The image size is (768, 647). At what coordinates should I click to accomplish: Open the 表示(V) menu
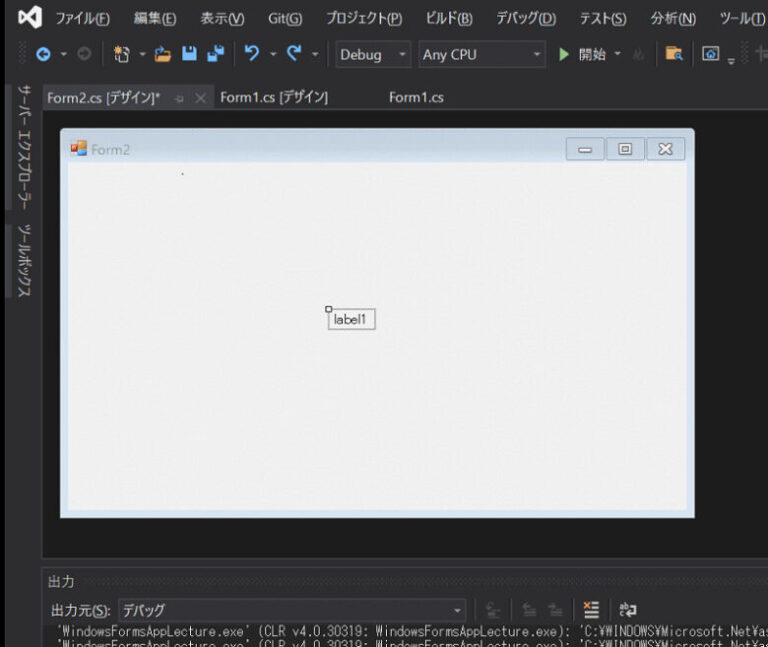coord(222,19)
